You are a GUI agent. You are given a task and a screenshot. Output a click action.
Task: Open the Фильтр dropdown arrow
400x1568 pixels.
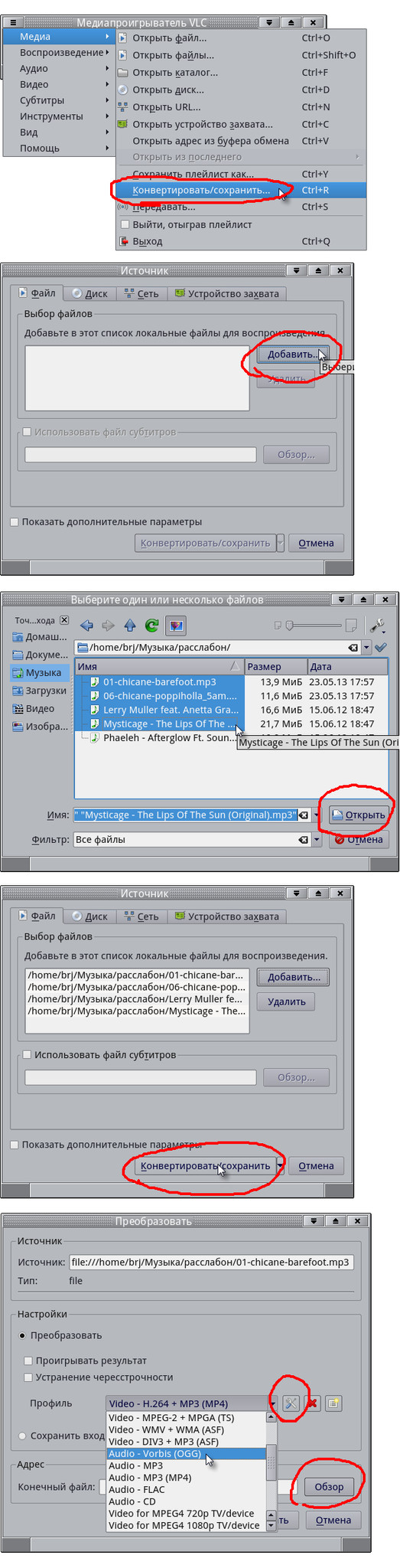(317, 840)
